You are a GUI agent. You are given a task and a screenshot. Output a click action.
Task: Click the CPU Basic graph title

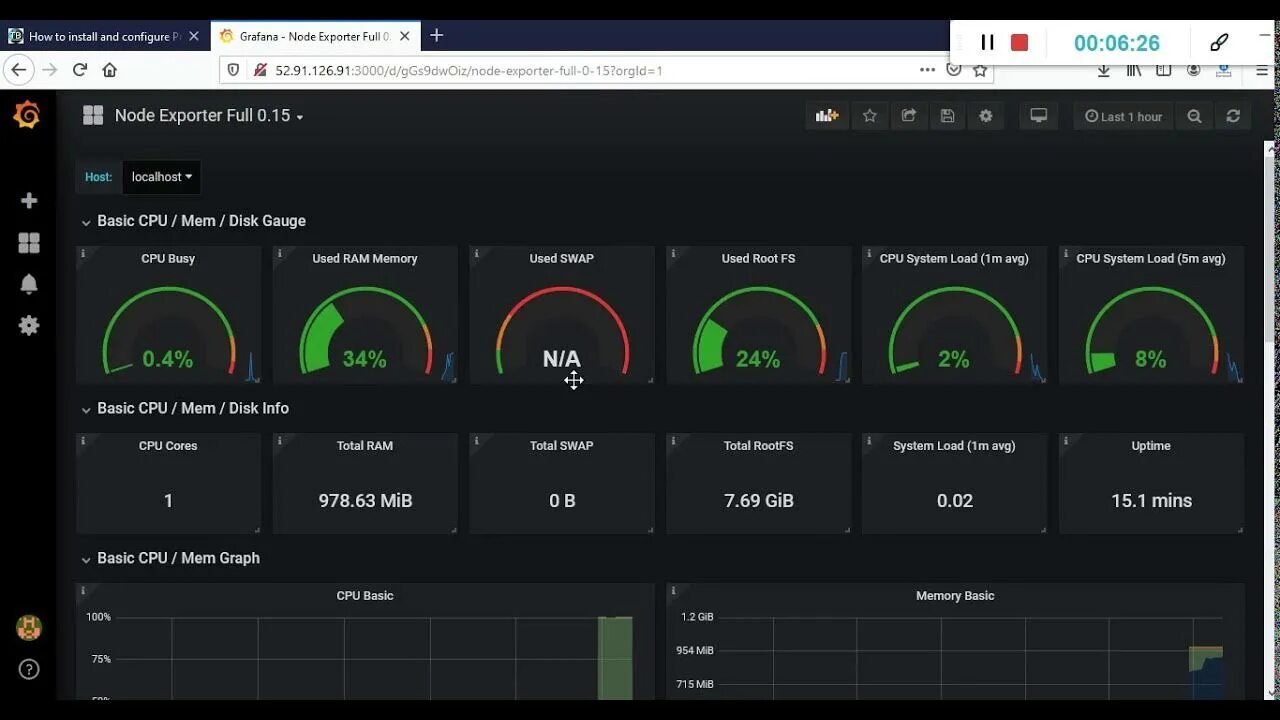(x=365, y=596)
